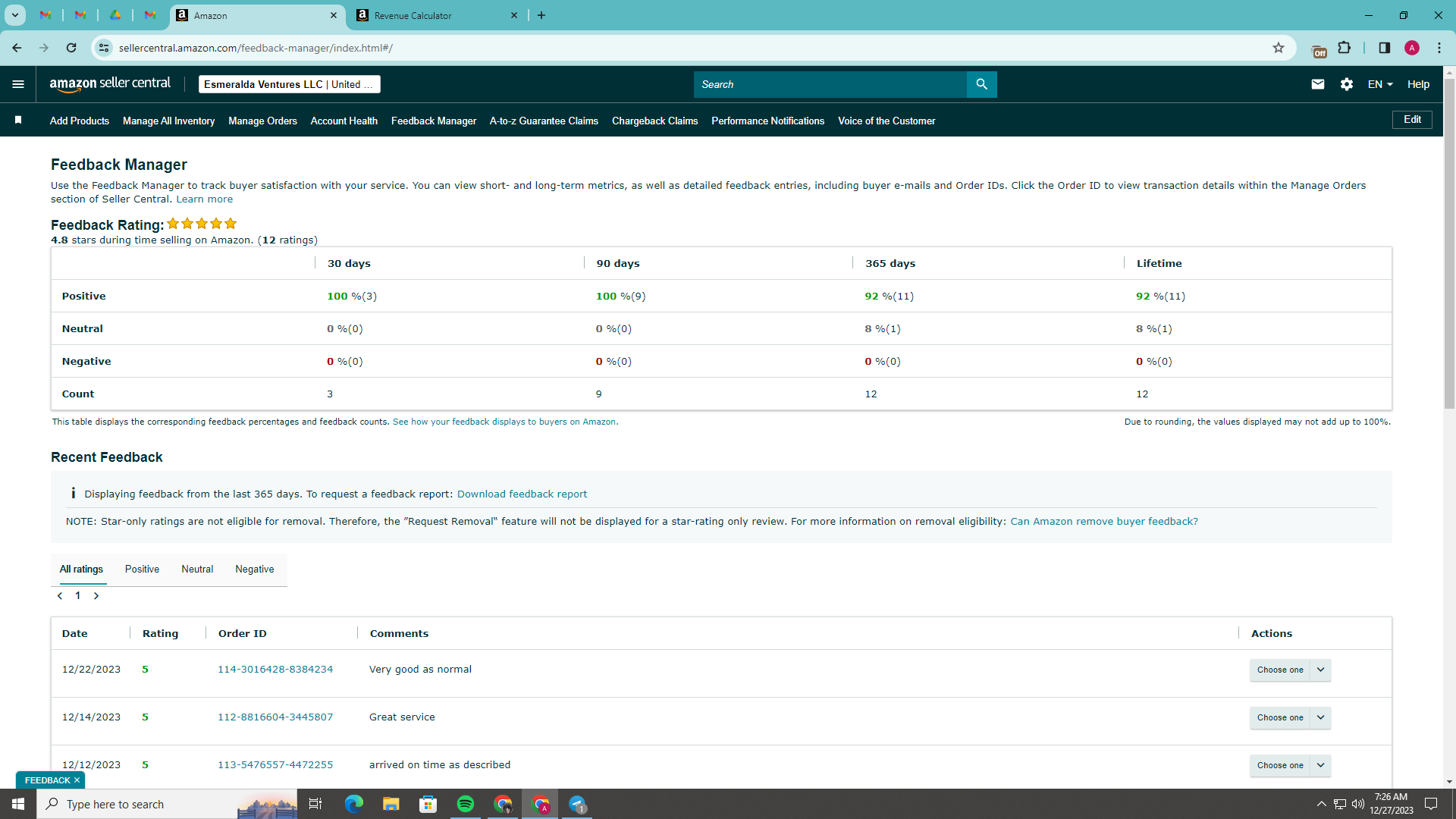Open Manage Orders menu item
Viewport: 1456px width, 819px height.
262,121
